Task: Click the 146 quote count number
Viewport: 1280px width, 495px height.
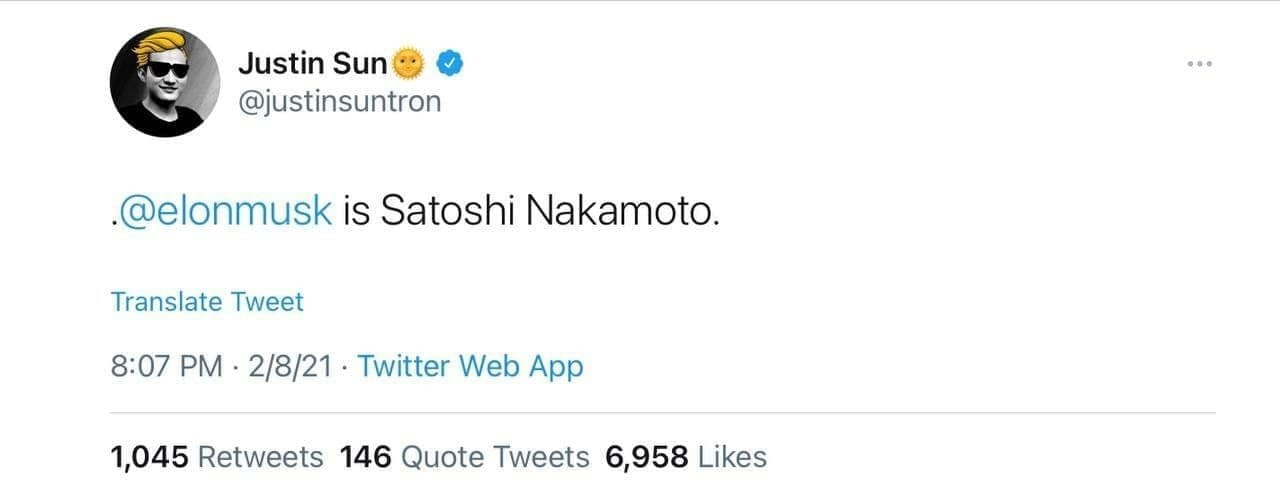Action: 365,457
